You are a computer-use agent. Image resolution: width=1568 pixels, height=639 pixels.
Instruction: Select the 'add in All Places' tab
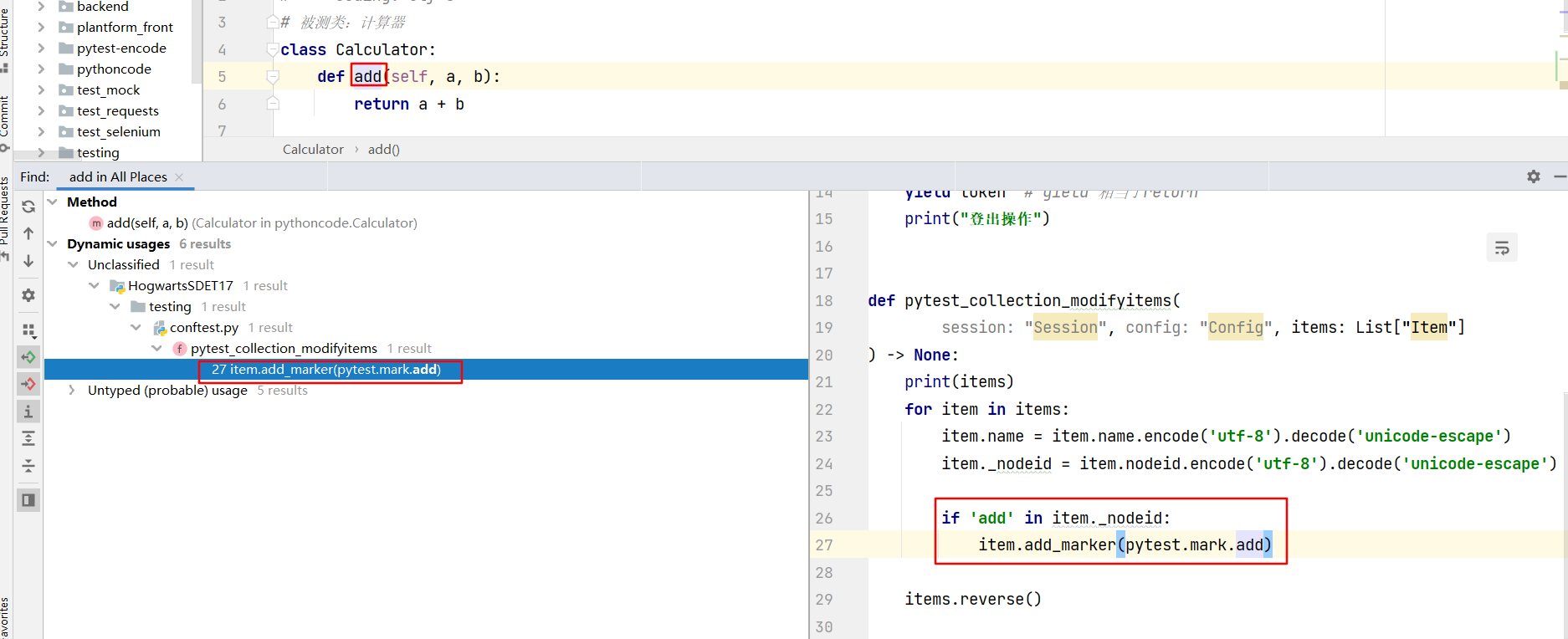click(x=118, y=177)
